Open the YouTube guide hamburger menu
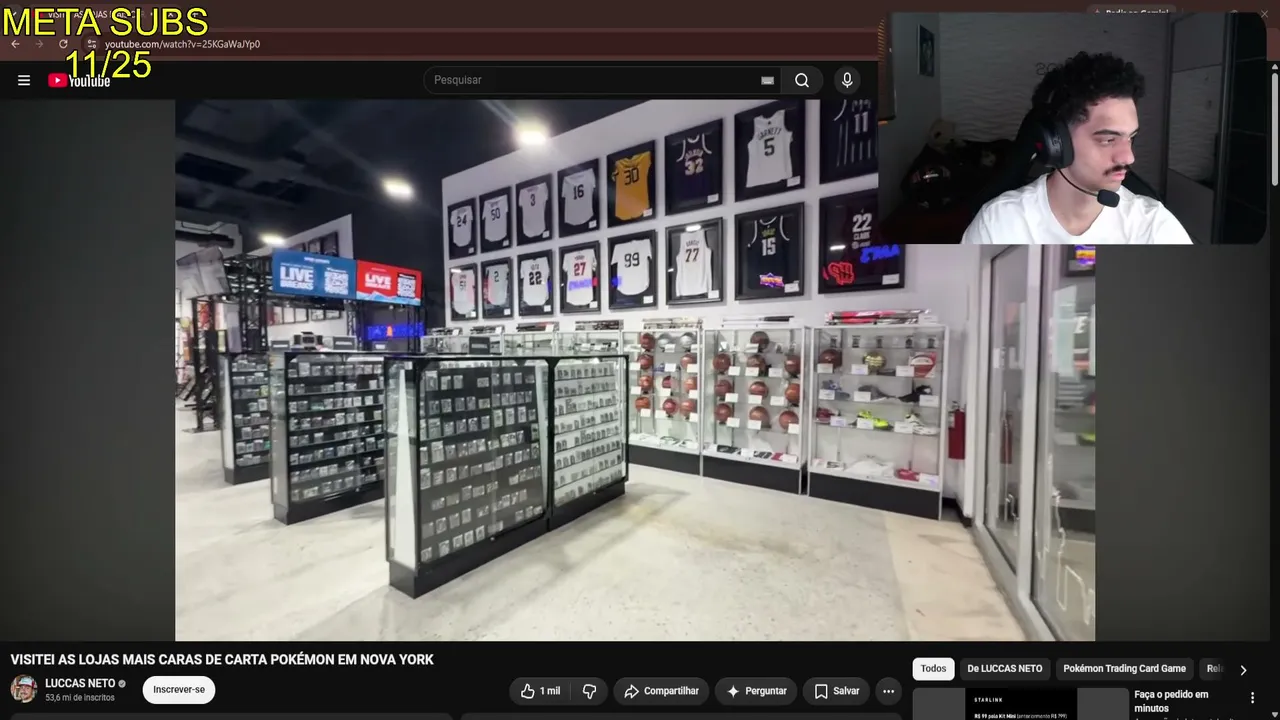The width and height of the screenshot is (1280, 720). click(24, 80)
